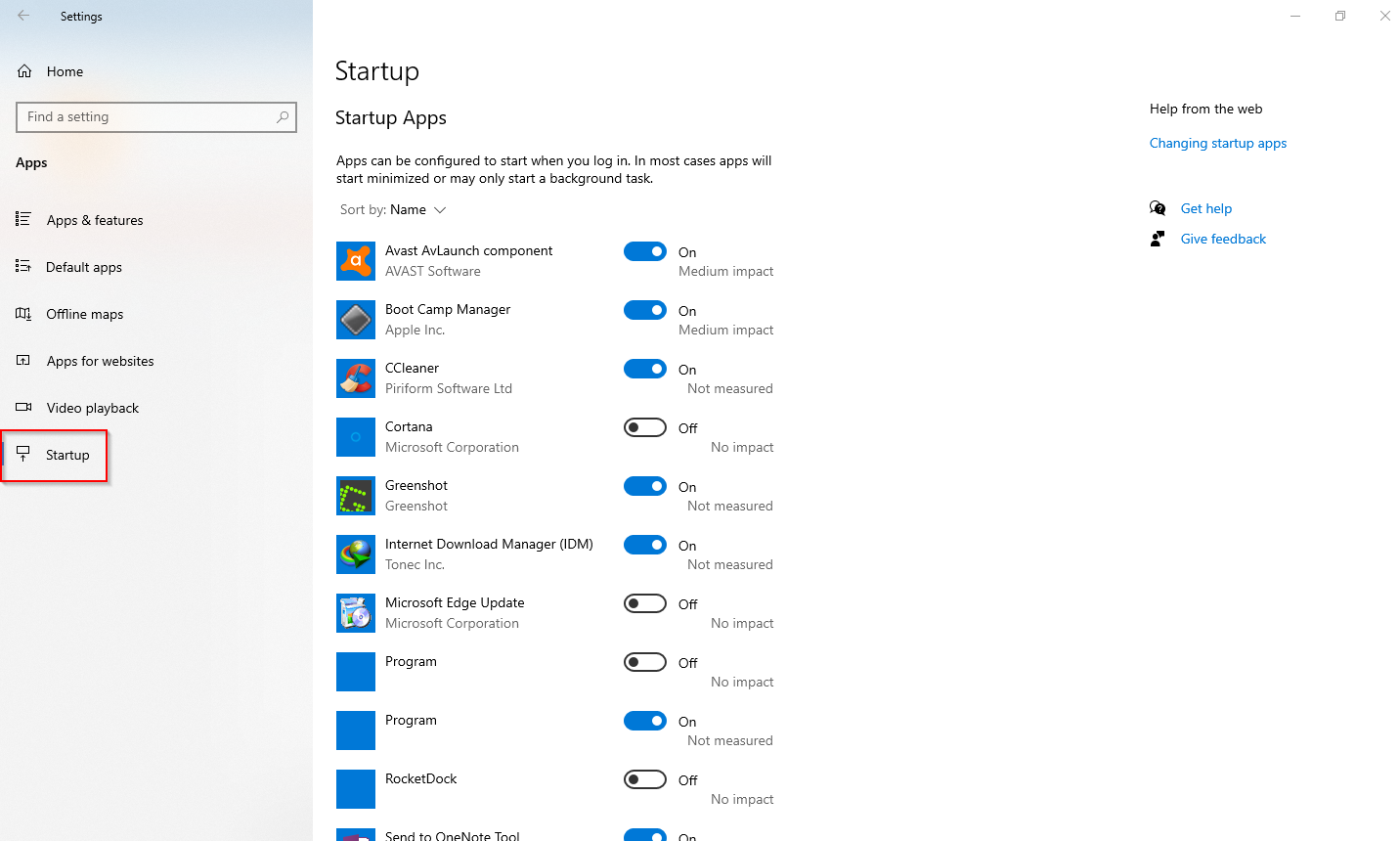Screen dimensions: 1400x841
Task: Open the Sort by Name dropdown
Action: tap(393, 209)
